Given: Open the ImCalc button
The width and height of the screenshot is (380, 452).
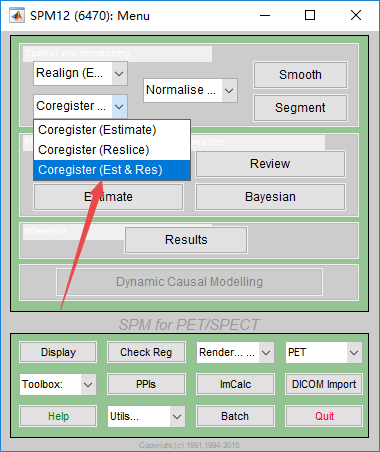Looking at the screenshot, I should coord(235,384).
